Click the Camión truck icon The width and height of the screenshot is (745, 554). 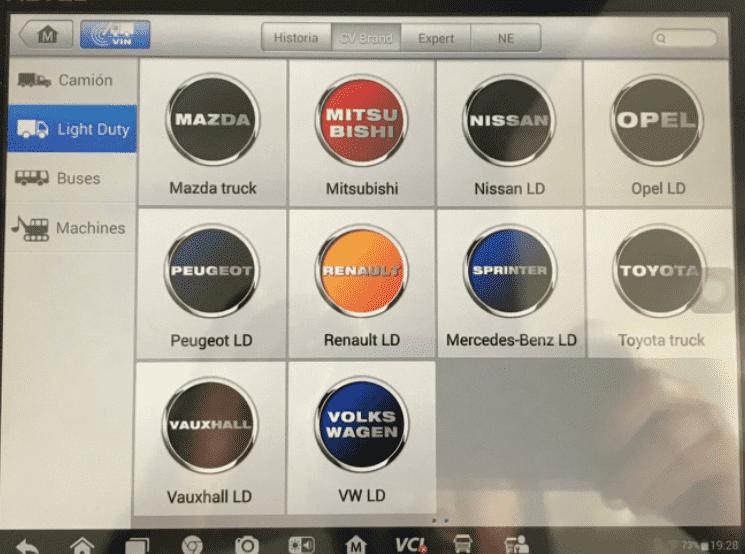click(x=34, y=80)
